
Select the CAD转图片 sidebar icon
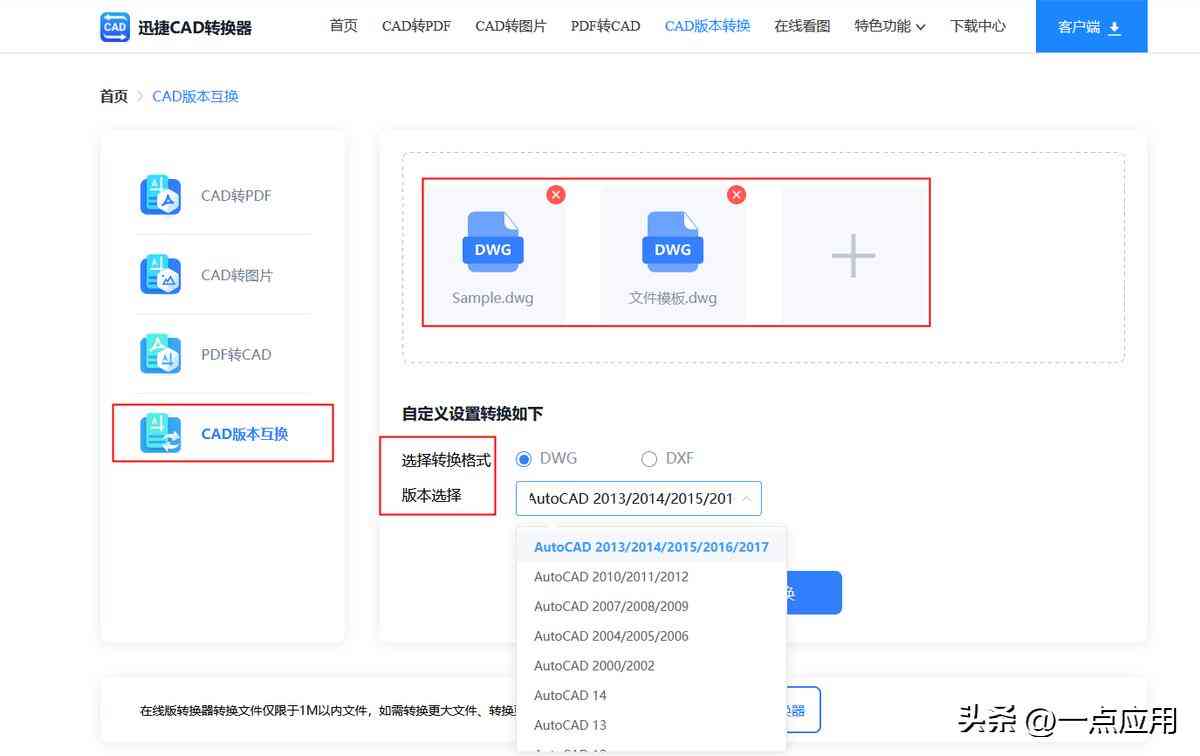160,274
